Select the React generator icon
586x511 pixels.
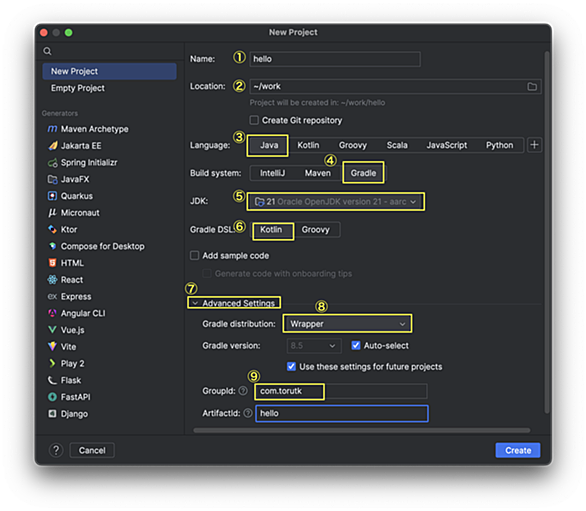[x=52, y=280]
